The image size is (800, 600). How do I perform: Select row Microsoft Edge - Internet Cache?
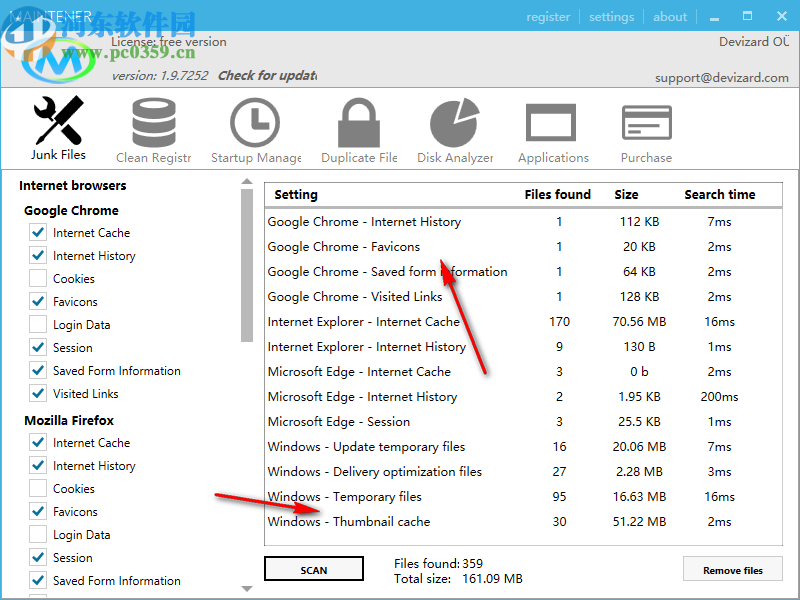[523, 372]
